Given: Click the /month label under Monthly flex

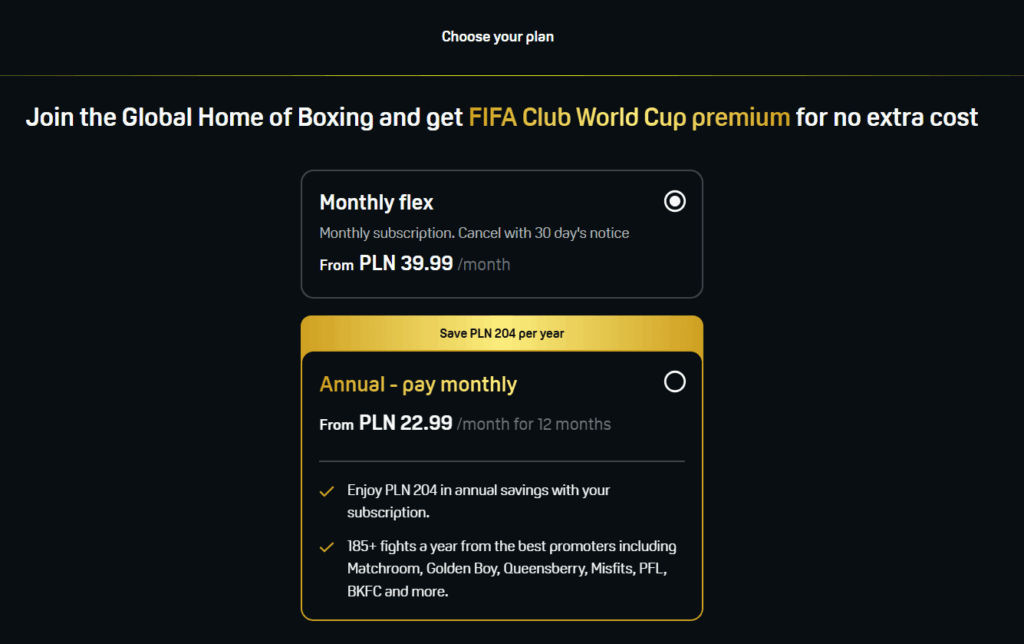Looking at the screenshot, I should click(484, 265).
